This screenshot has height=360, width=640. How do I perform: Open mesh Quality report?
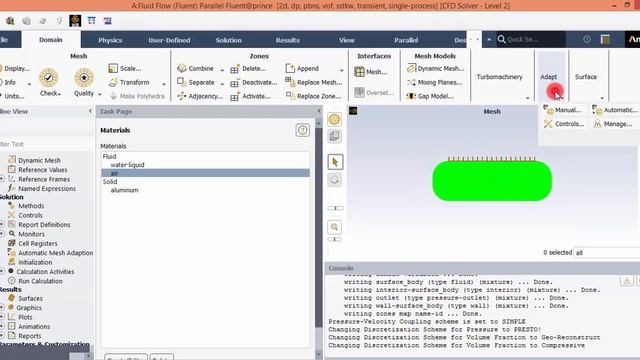84,82
